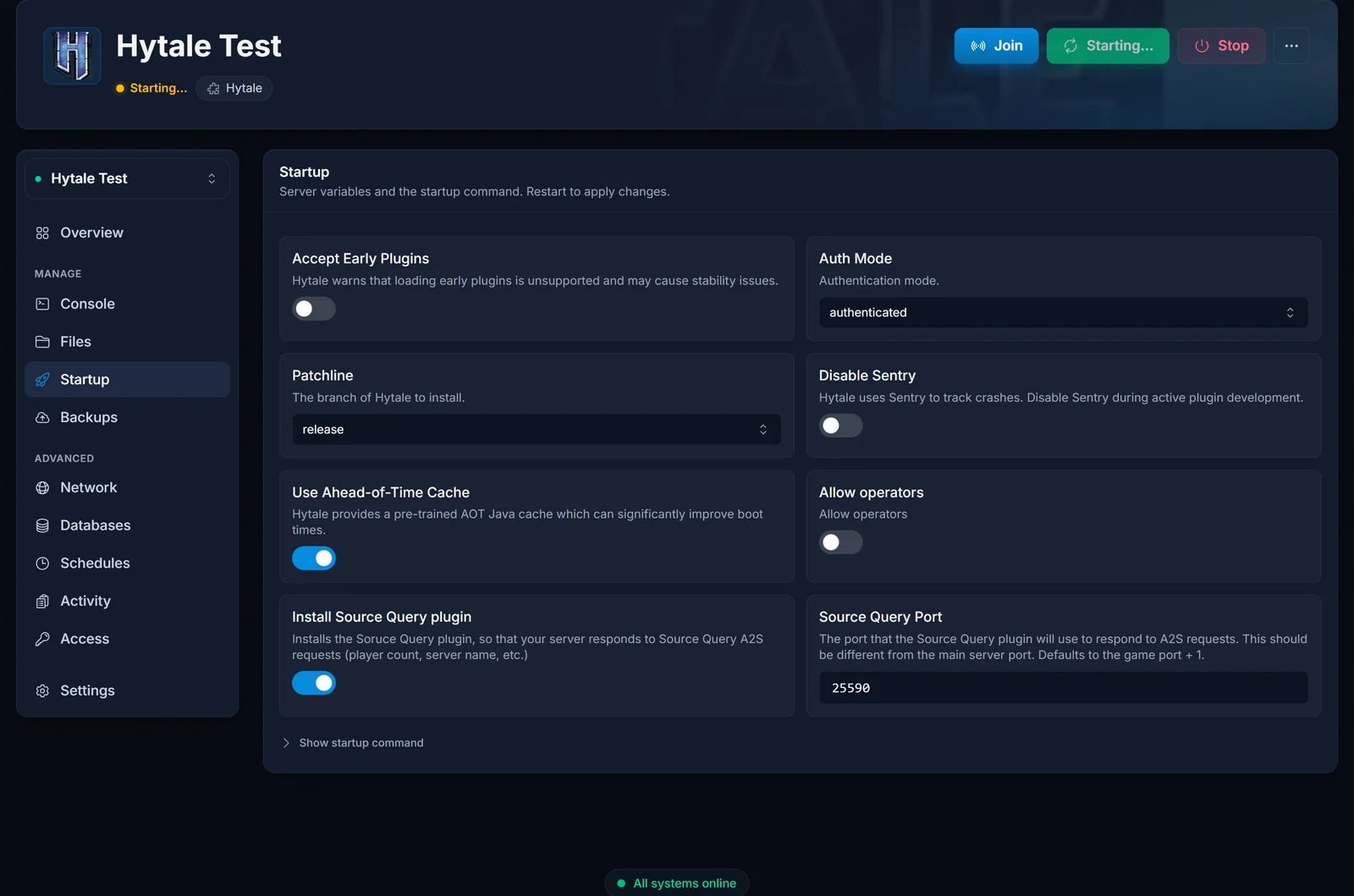Toggle Use Ahead-of-Time Cache switch
Viewport: 1354px width, 896px height.
click(314, 558)
